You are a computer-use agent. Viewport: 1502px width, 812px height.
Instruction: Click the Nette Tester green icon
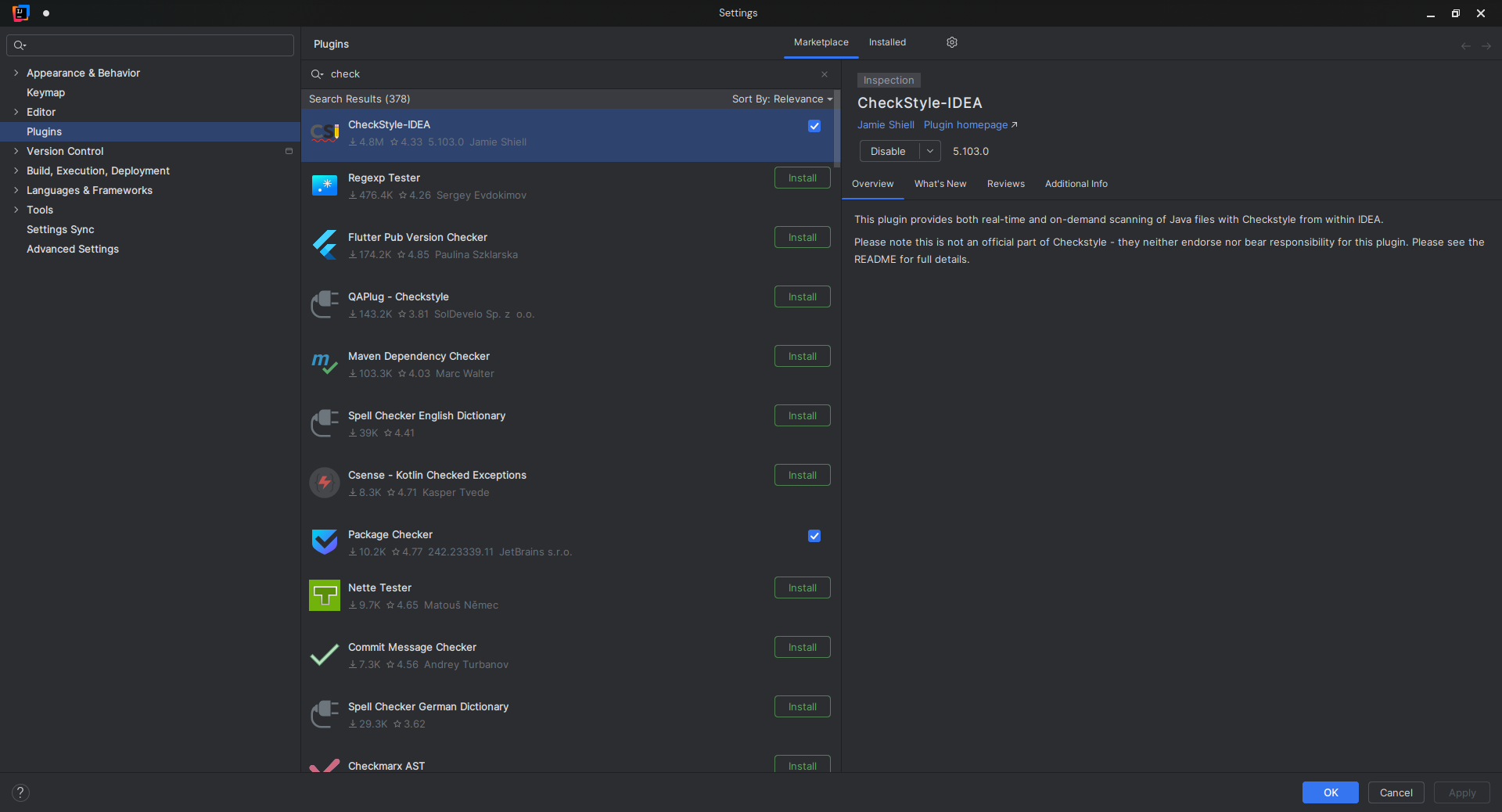(325, 595)
